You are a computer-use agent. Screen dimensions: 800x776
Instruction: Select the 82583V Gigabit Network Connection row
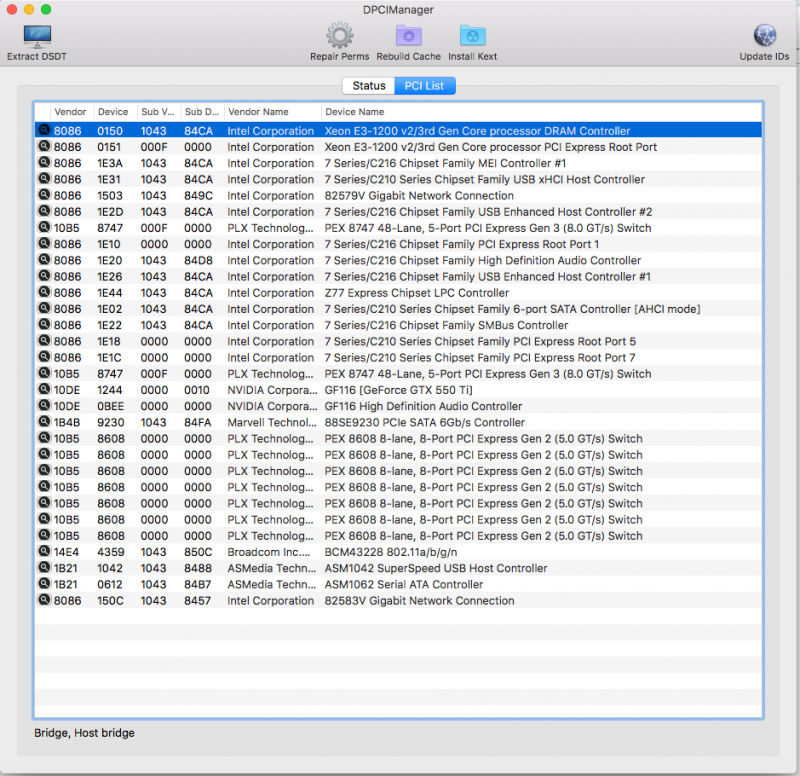[419, 601]
